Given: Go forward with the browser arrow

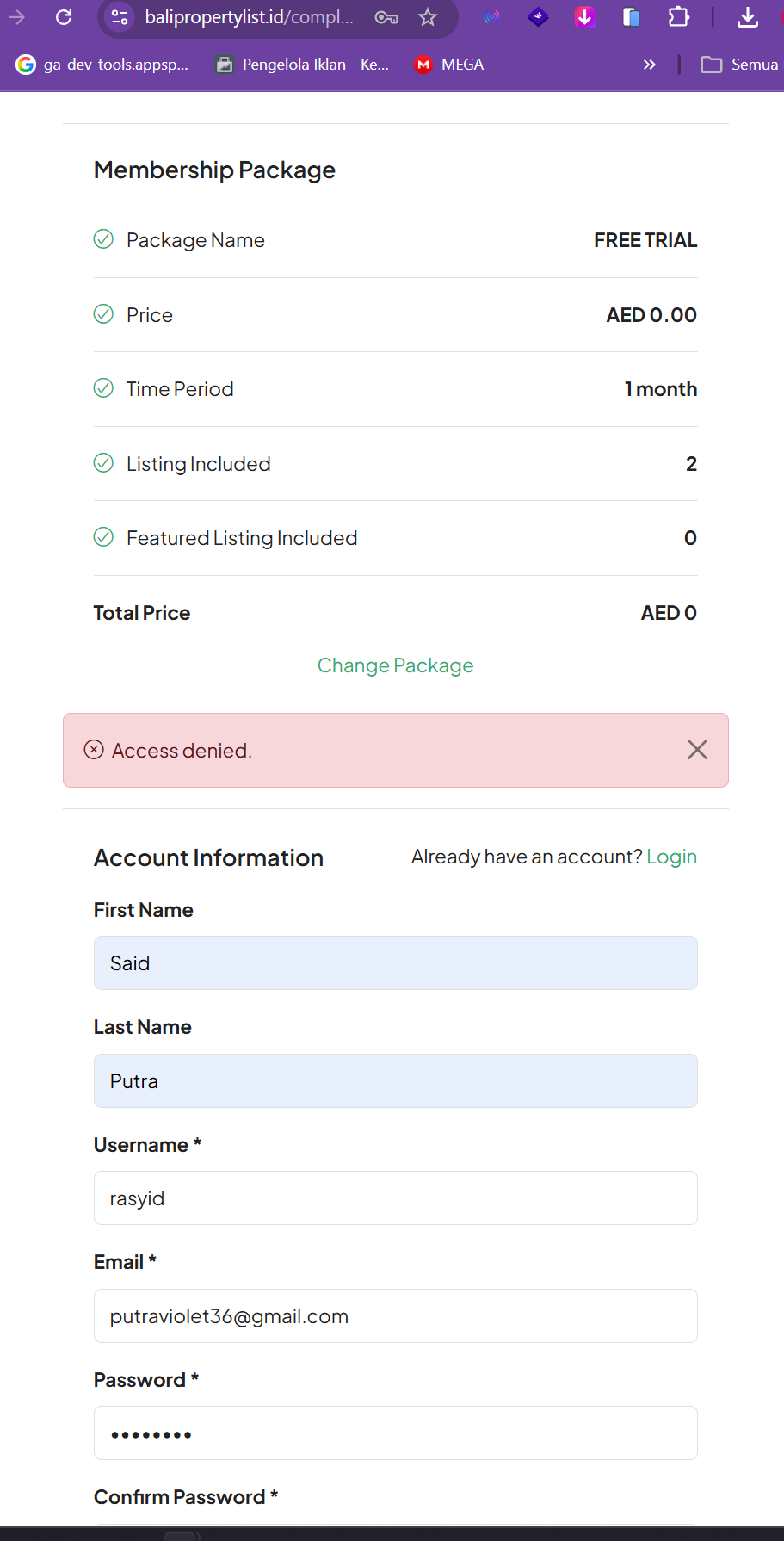Looking at the screenshot, I should point(17,17).
